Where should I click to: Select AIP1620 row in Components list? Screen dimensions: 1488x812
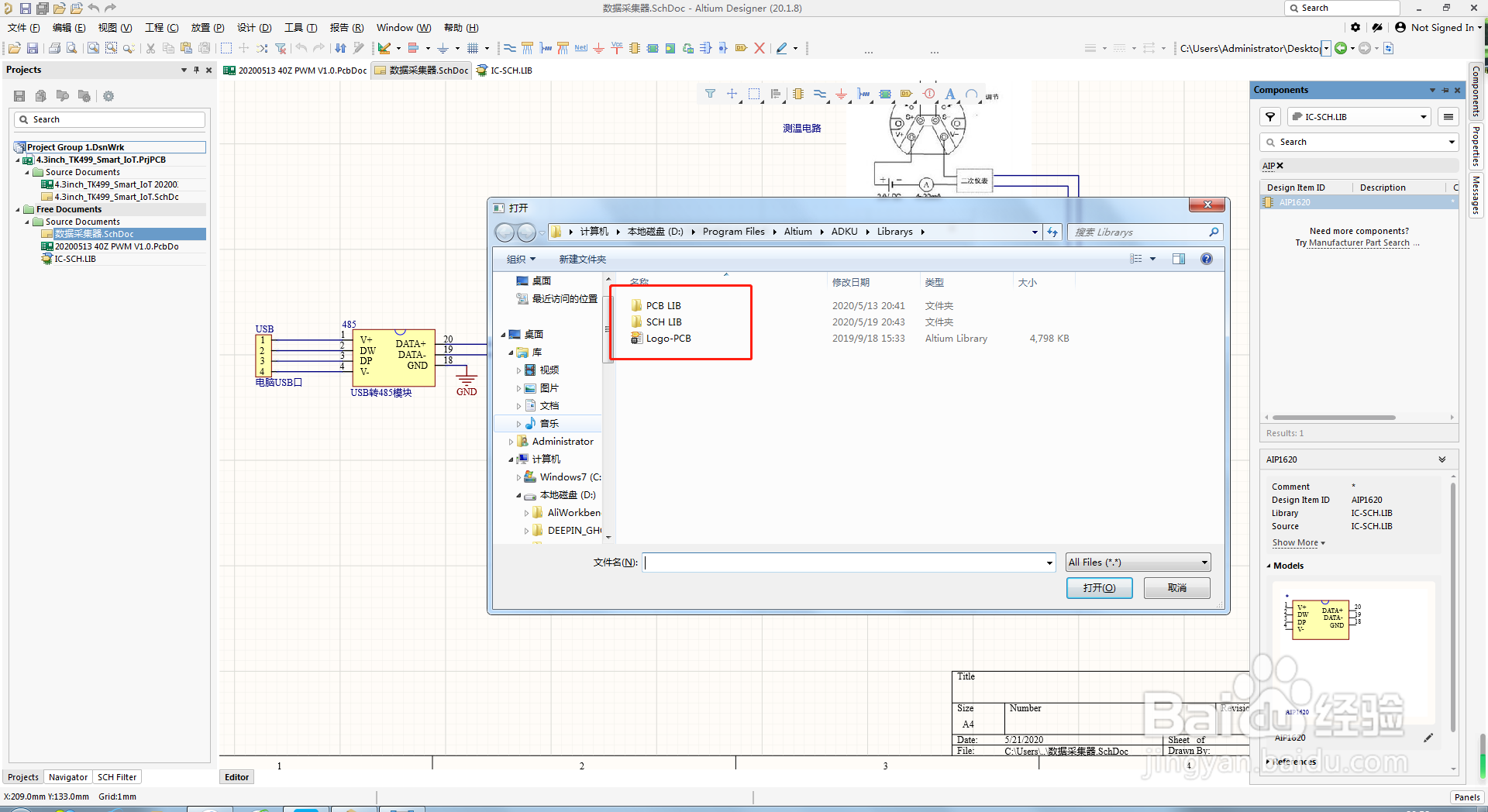click(x=1359, y=202)
